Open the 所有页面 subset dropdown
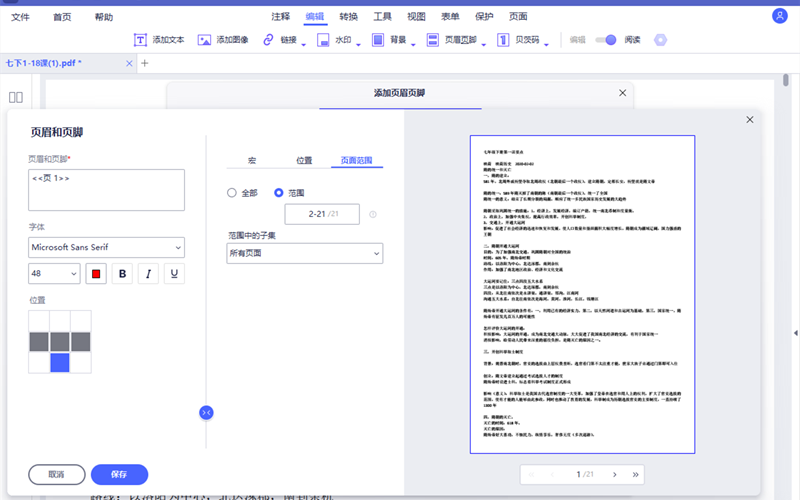Image resolution: width=800 pixels, height=500 pixels. 305,254
